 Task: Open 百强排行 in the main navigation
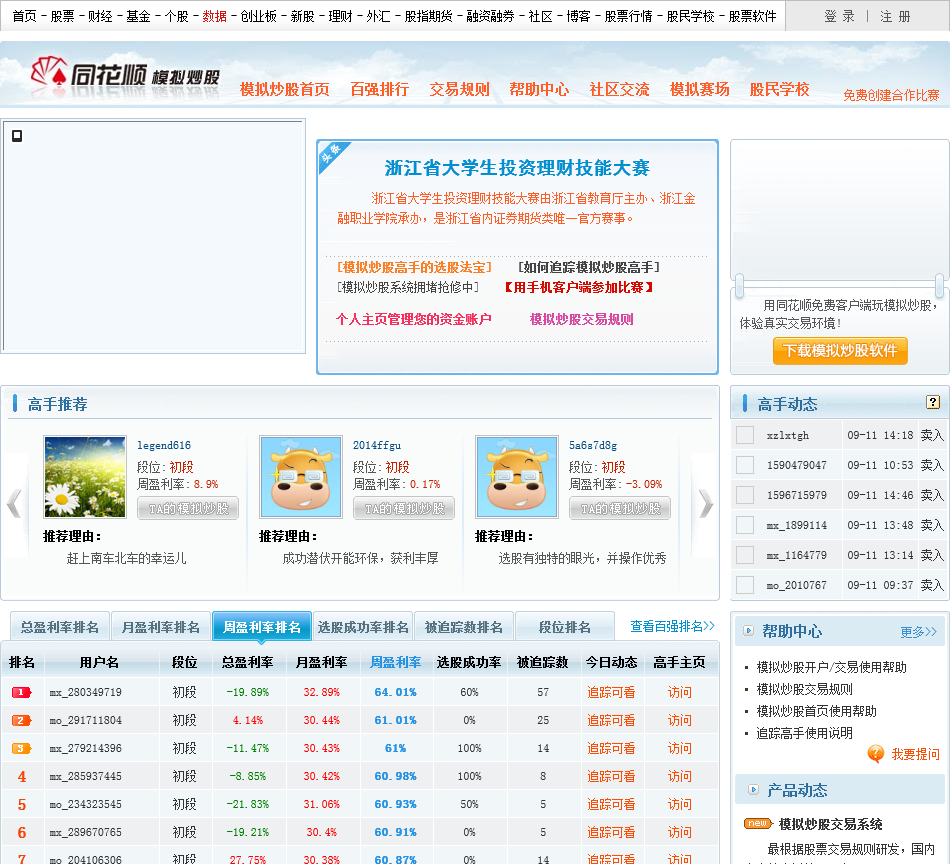pyautogui.click(x=379, y=89)
